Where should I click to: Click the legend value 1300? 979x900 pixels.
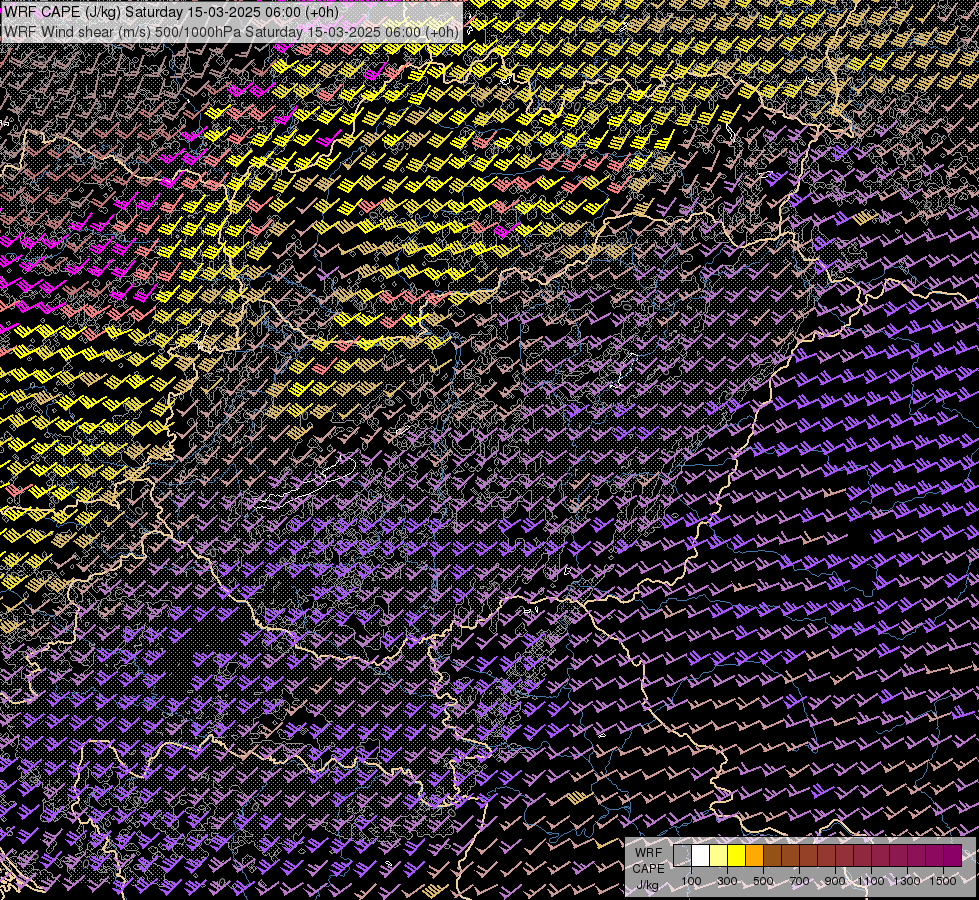(907, 881)
